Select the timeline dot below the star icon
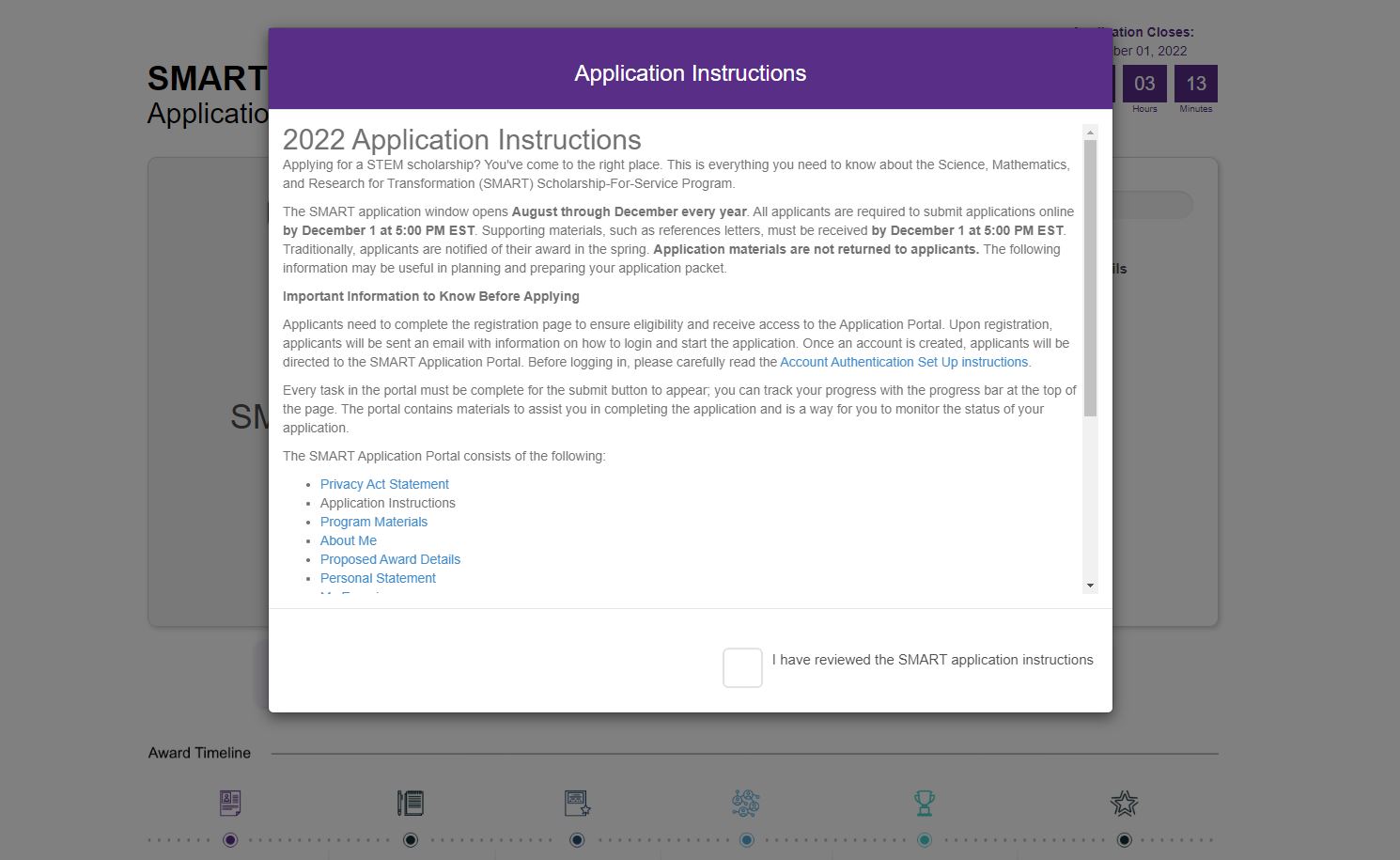Viewport: 1400px width, 860px height. 1124,840
